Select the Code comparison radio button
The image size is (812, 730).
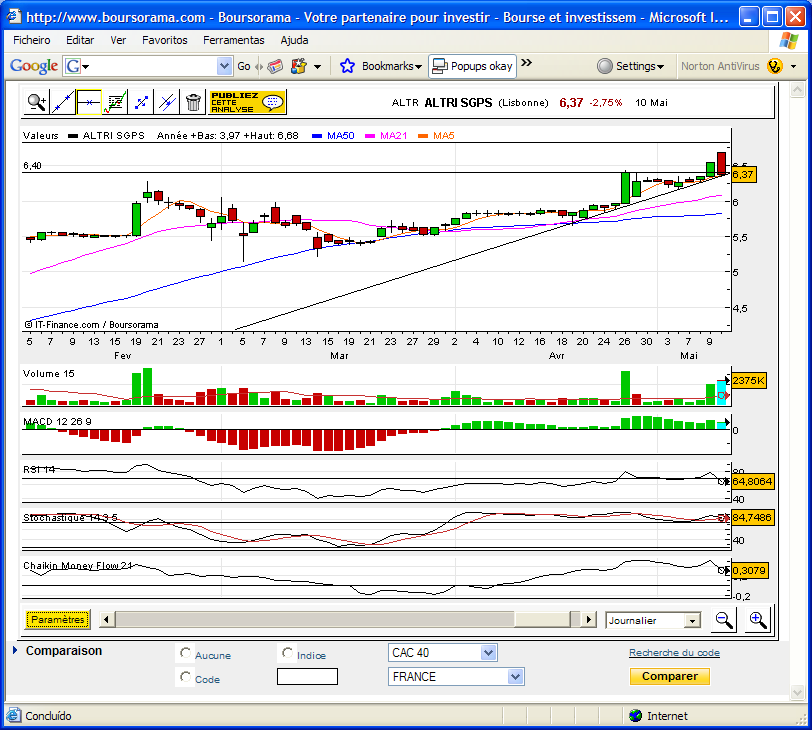tap(185, 677)
